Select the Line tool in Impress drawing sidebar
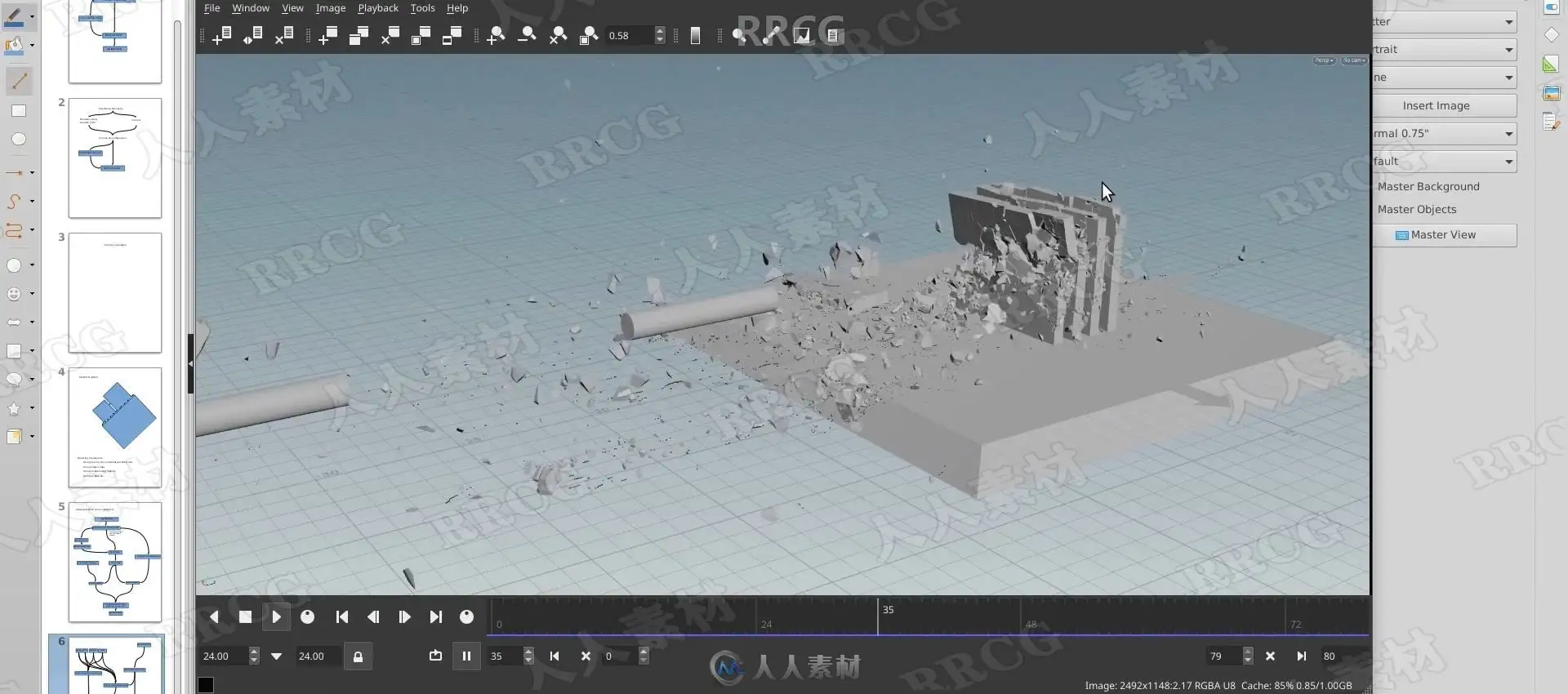 pyautogui.click(x=19, y=80)
